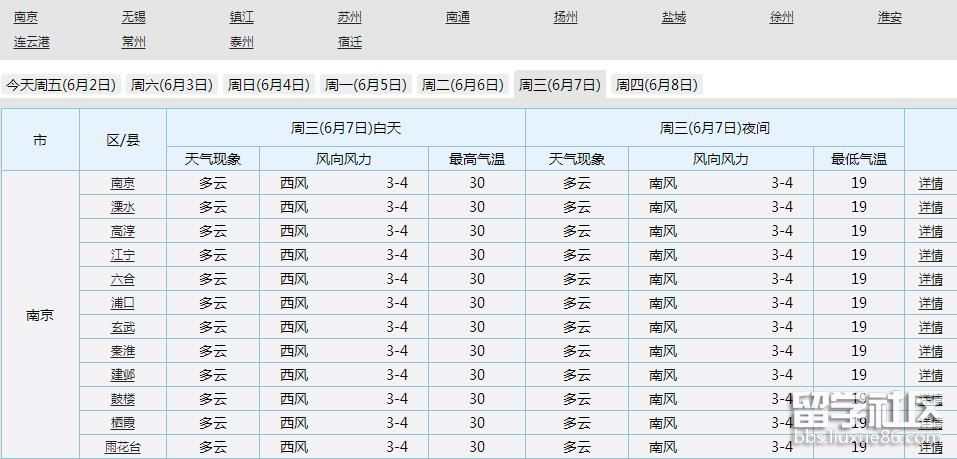957x459 pixels.
Task: View 详情 for the 高淳 row
Action: pos(931,231)
